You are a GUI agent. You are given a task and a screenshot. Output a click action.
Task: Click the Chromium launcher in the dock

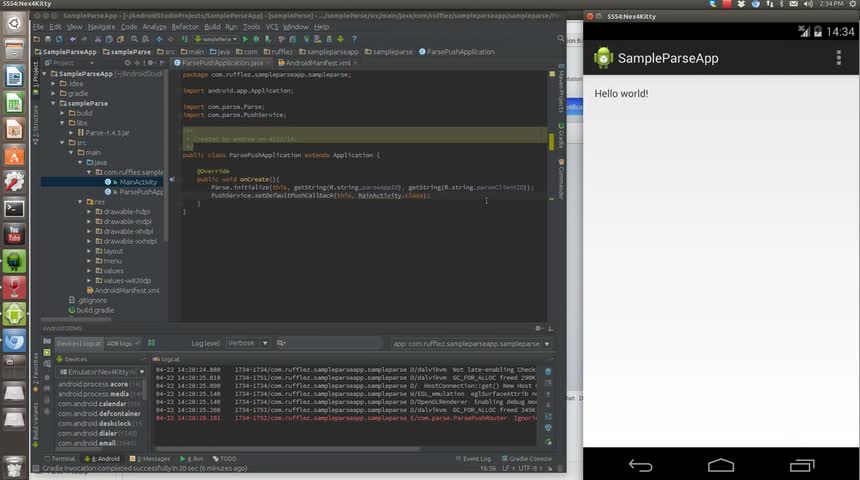[x=14, y=341]
